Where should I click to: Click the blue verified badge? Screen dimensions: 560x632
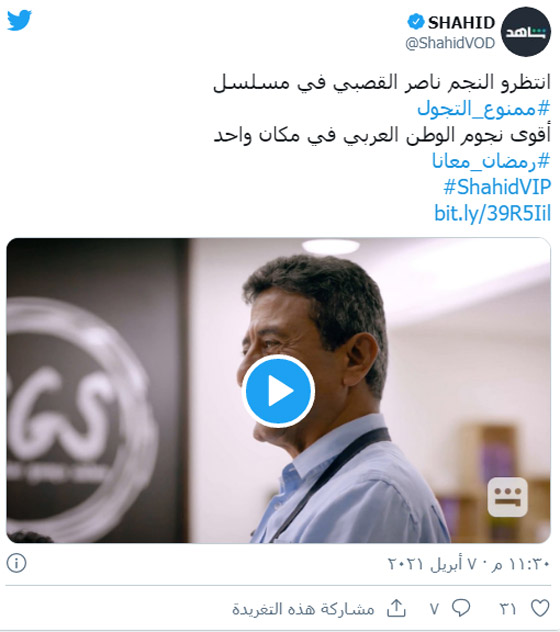point(415,22)
